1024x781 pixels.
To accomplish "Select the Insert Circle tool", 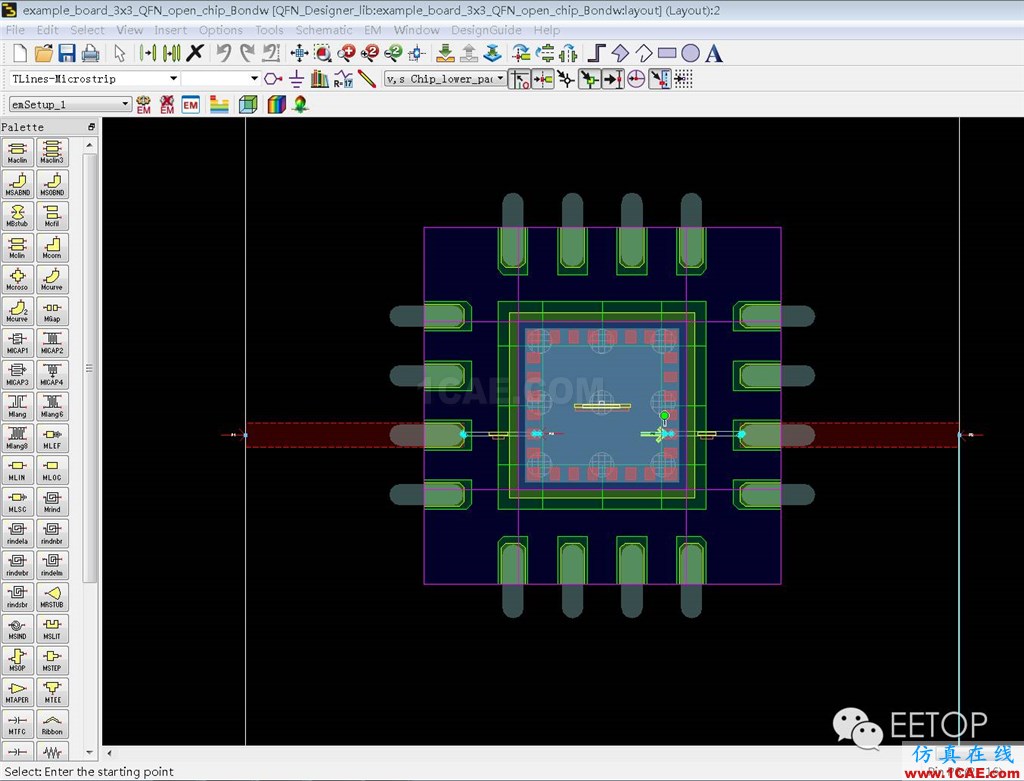I will 690,53.
